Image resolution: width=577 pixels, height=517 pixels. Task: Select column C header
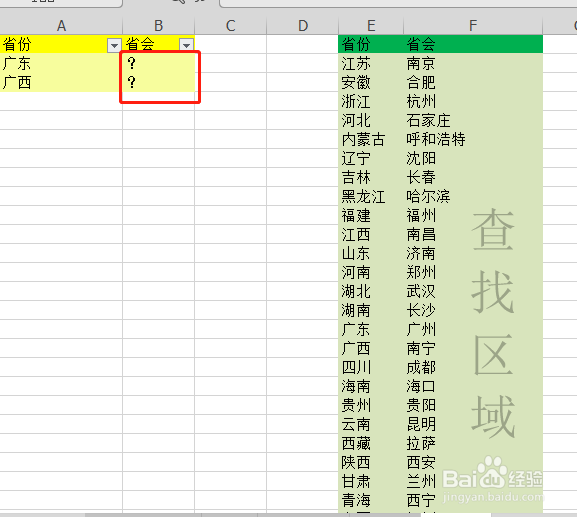coord(230,26)
